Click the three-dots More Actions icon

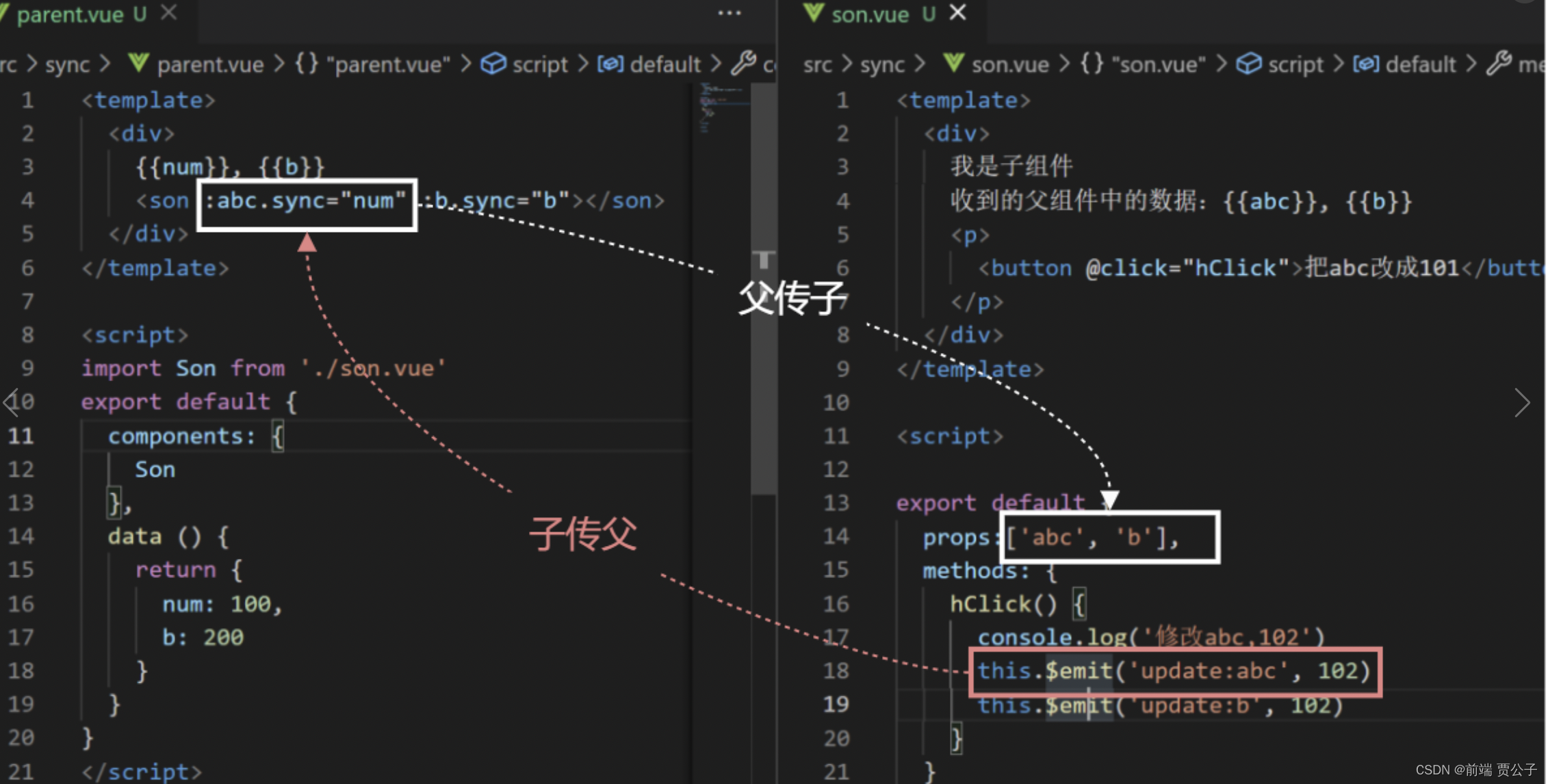(729, 13)
